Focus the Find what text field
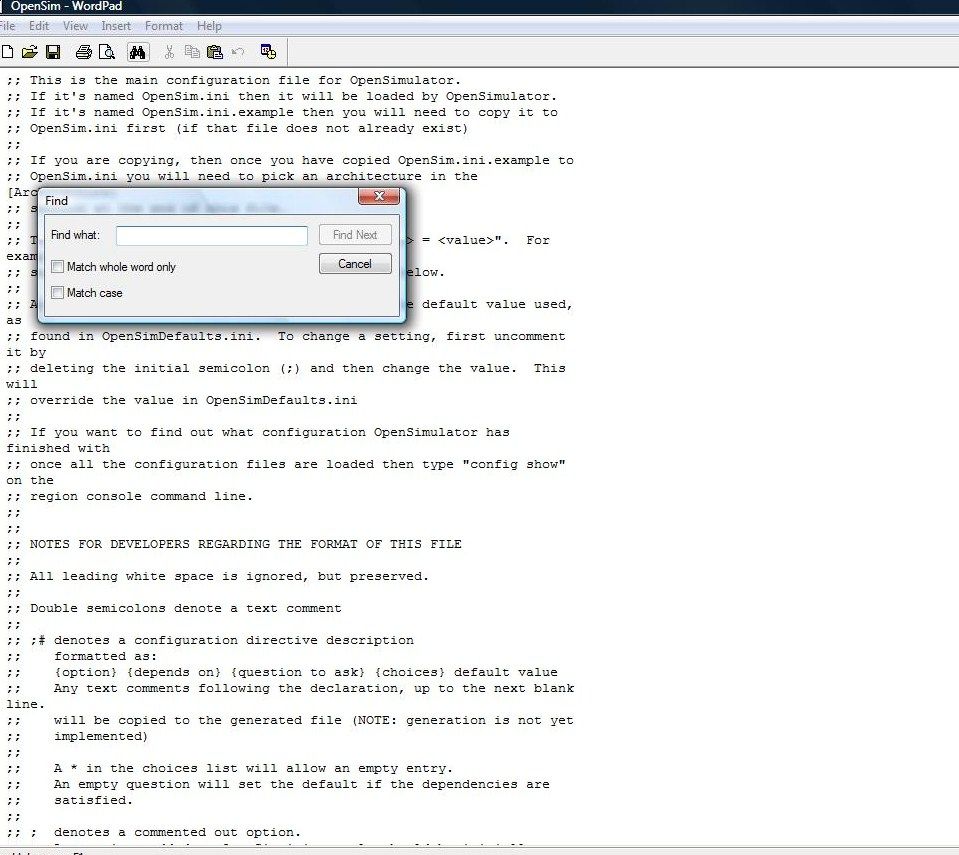 212,235
